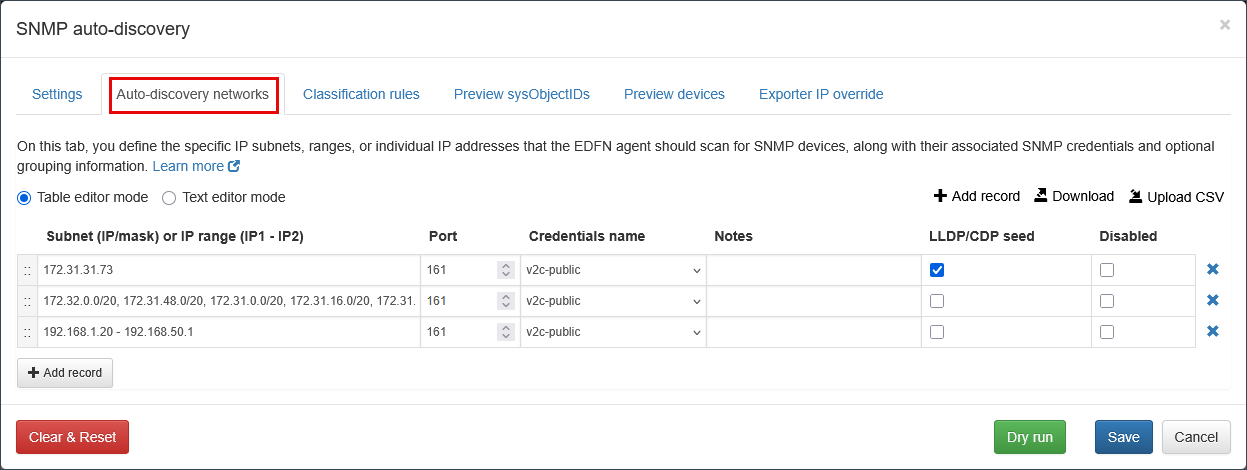The image size is (1247, 470).
Task: Open the Learn more external link icon
Action: [234, 166]
